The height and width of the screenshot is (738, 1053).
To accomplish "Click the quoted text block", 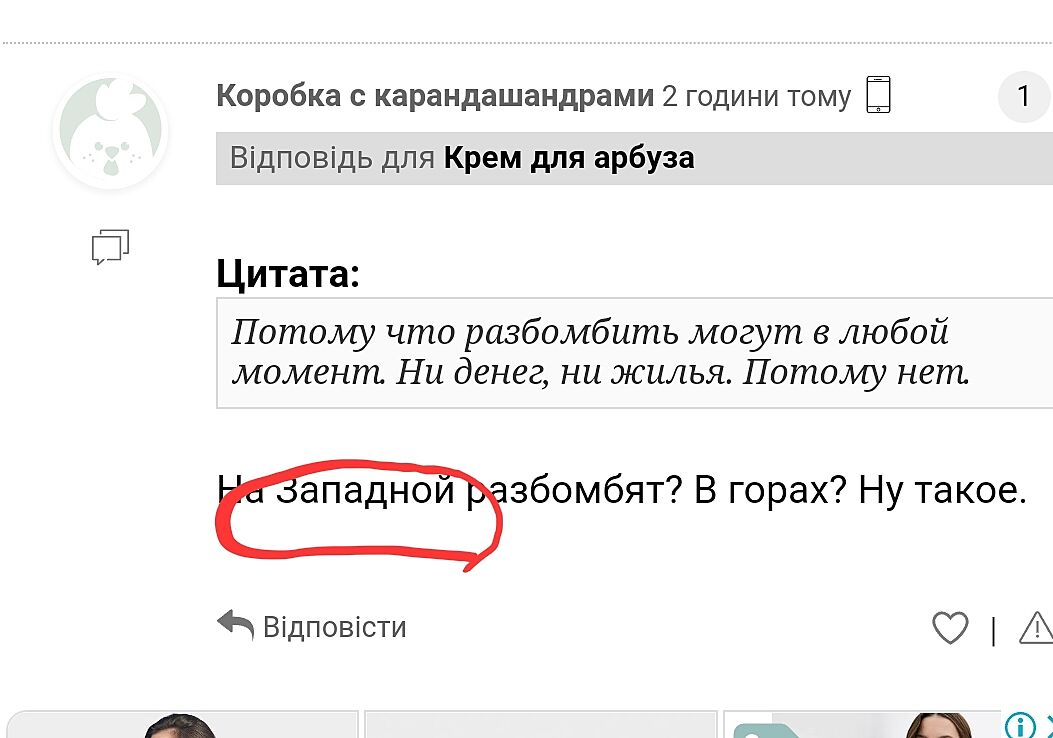I will (x=634, y=353).
